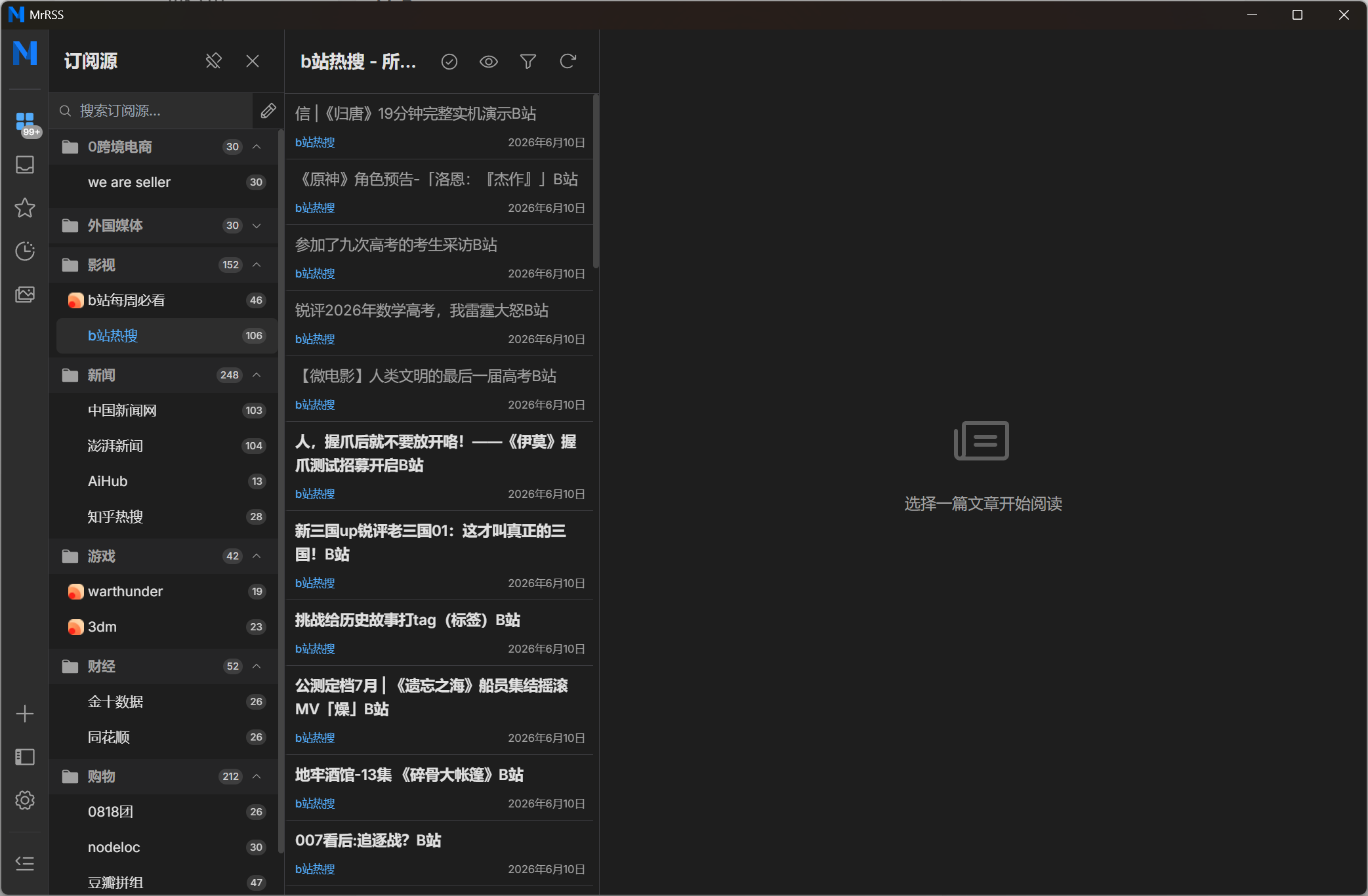Select the we are seller feed

pos(167,182)
